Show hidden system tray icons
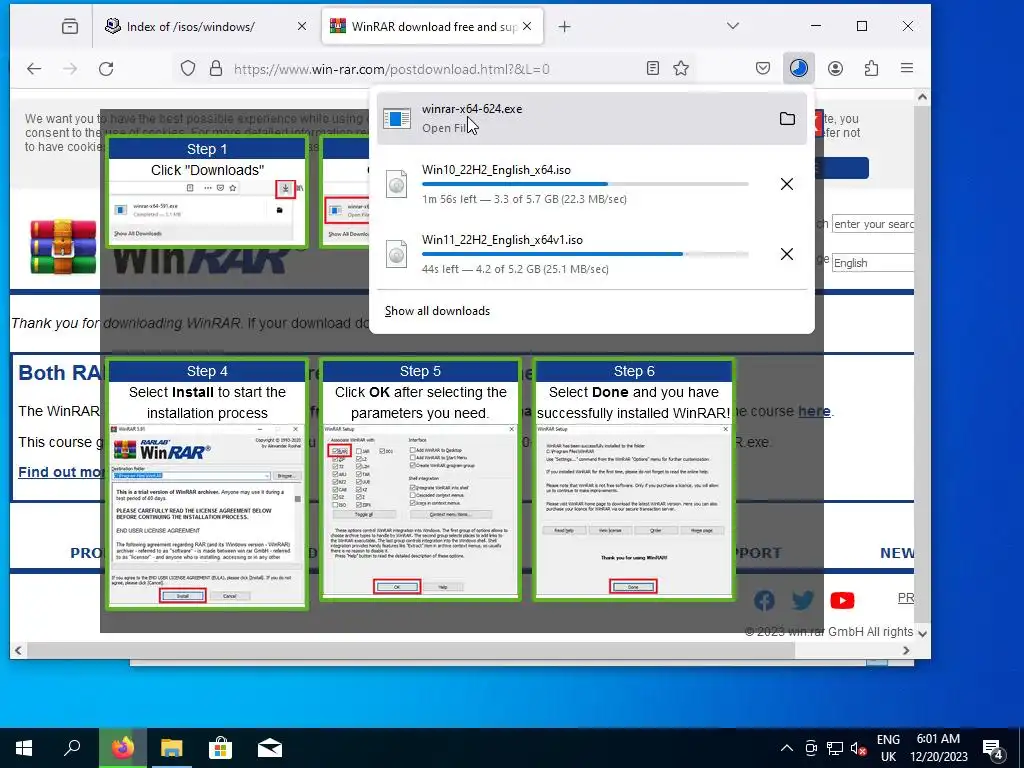This screenshot has height=768, width=1024. click(x=787, y=748)
